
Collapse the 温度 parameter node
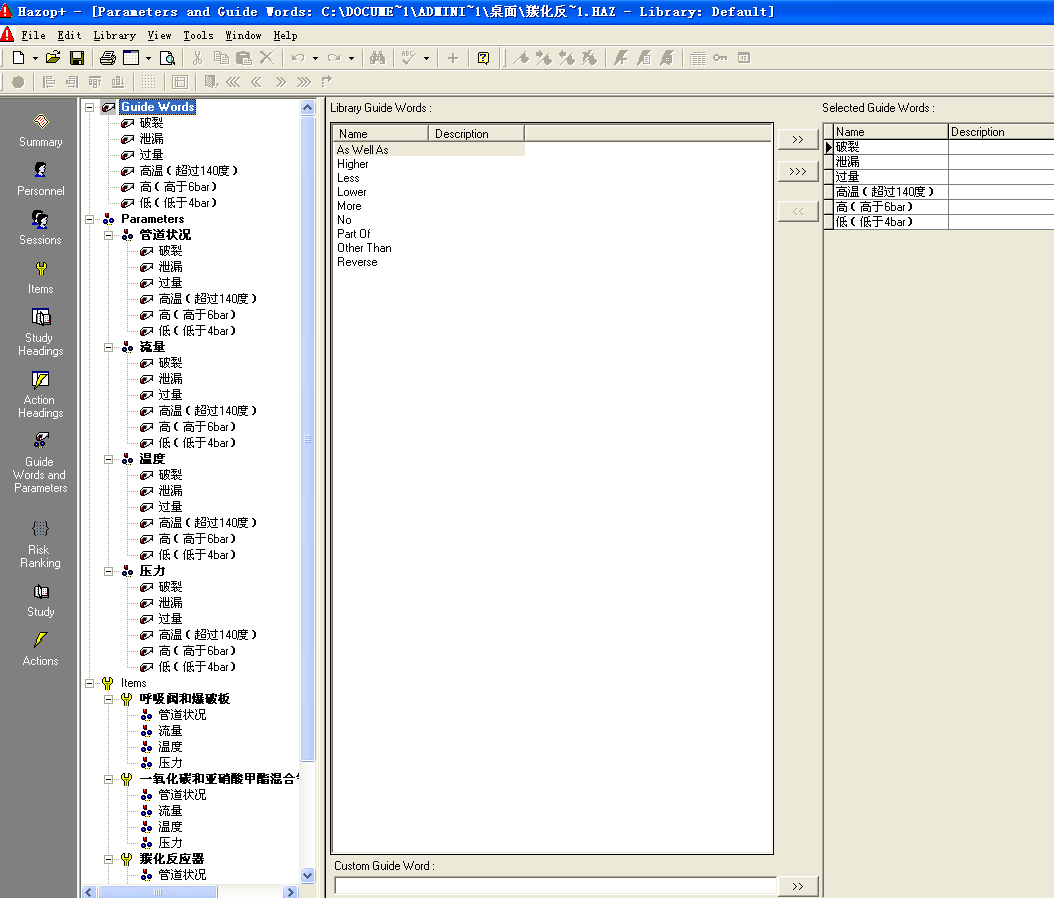(x=108, y=460)
